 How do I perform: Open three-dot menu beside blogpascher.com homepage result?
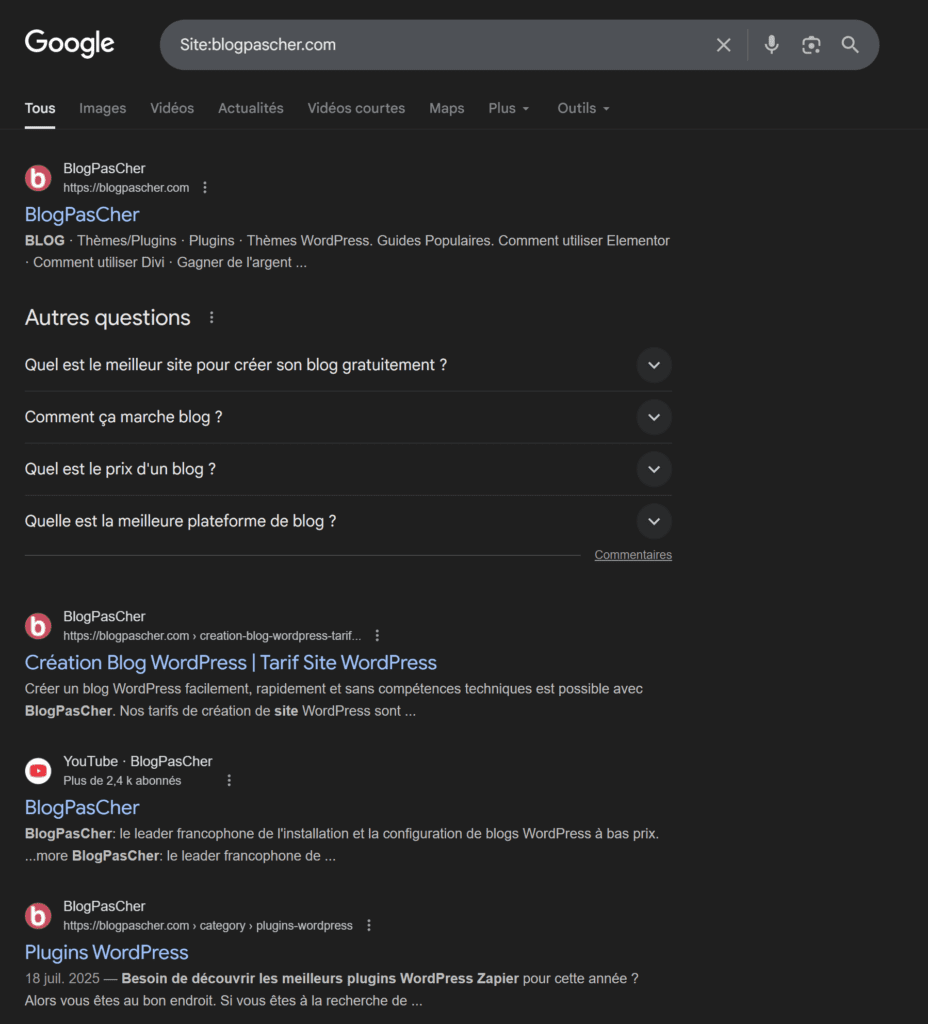tap(205, 188)
